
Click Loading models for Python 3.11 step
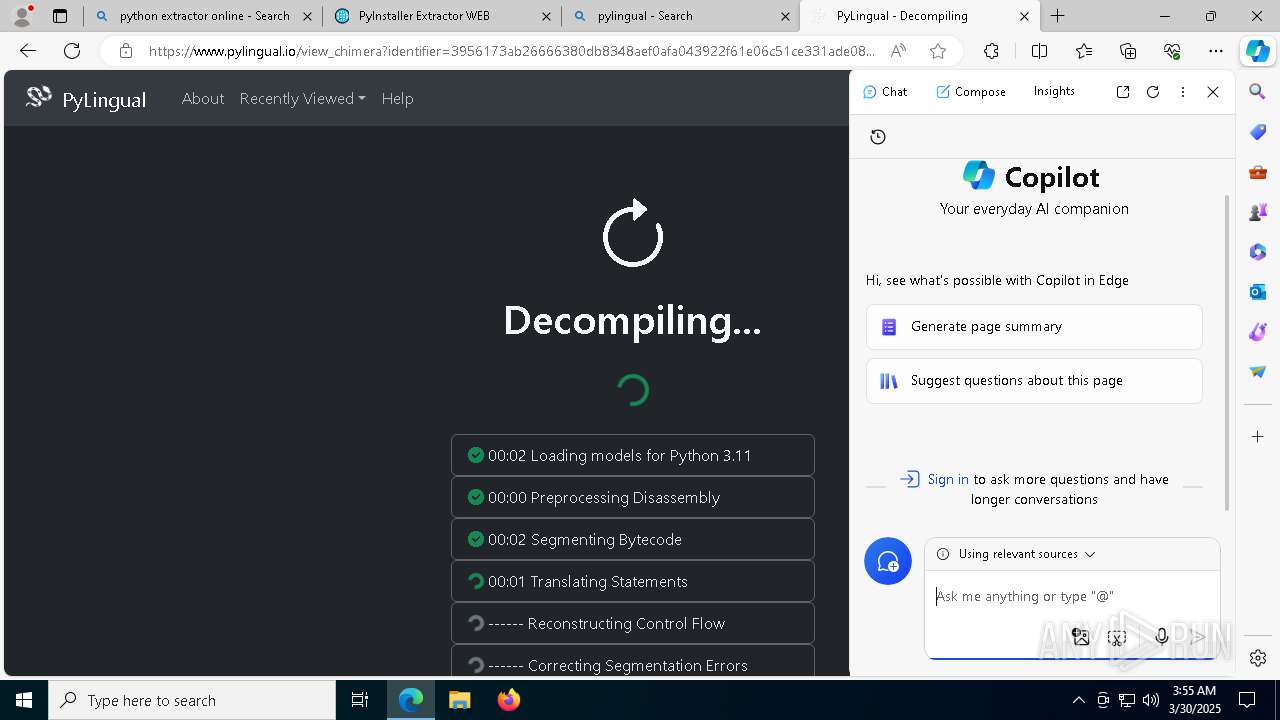[633, 455]
